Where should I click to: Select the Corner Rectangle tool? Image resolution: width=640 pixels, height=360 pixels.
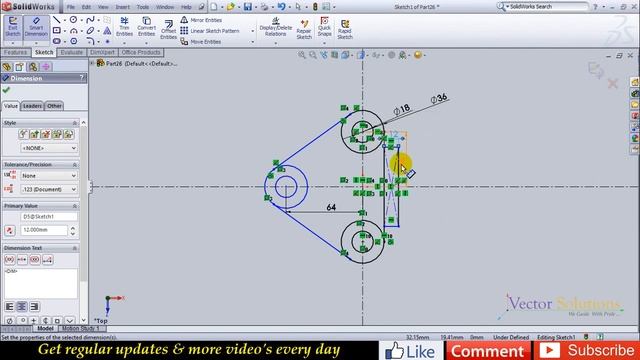57,31
